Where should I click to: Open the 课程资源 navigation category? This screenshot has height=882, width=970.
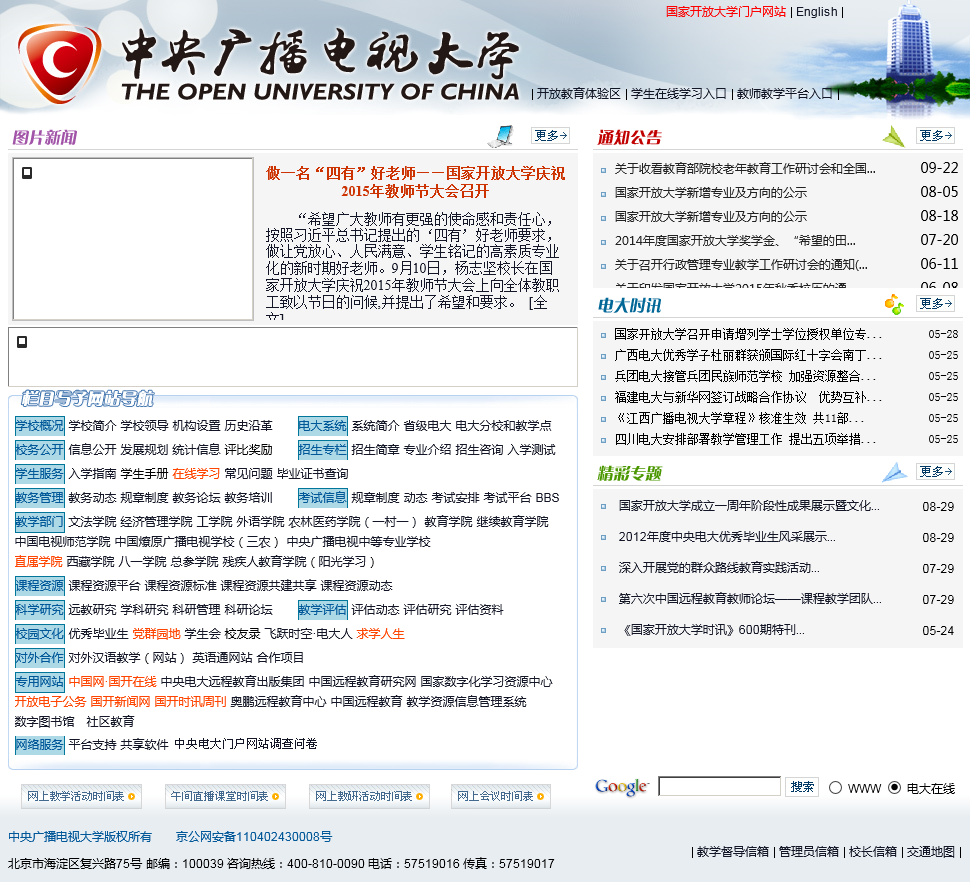(x=40, y=586)
